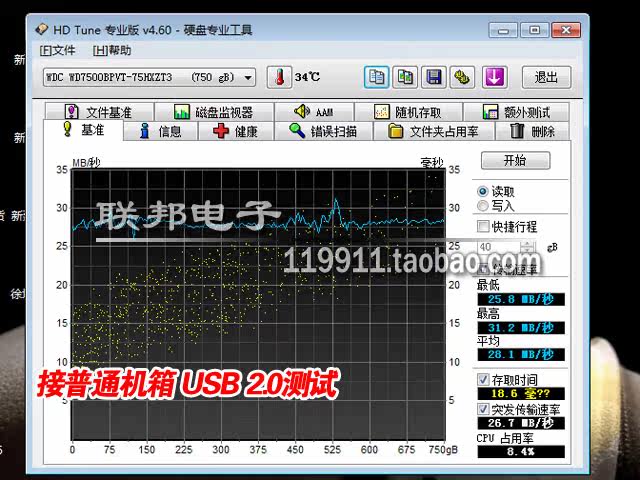Select the 读取 read radio button
The height and width of the screenshot is (480, 640).
(x=483, y=191)
